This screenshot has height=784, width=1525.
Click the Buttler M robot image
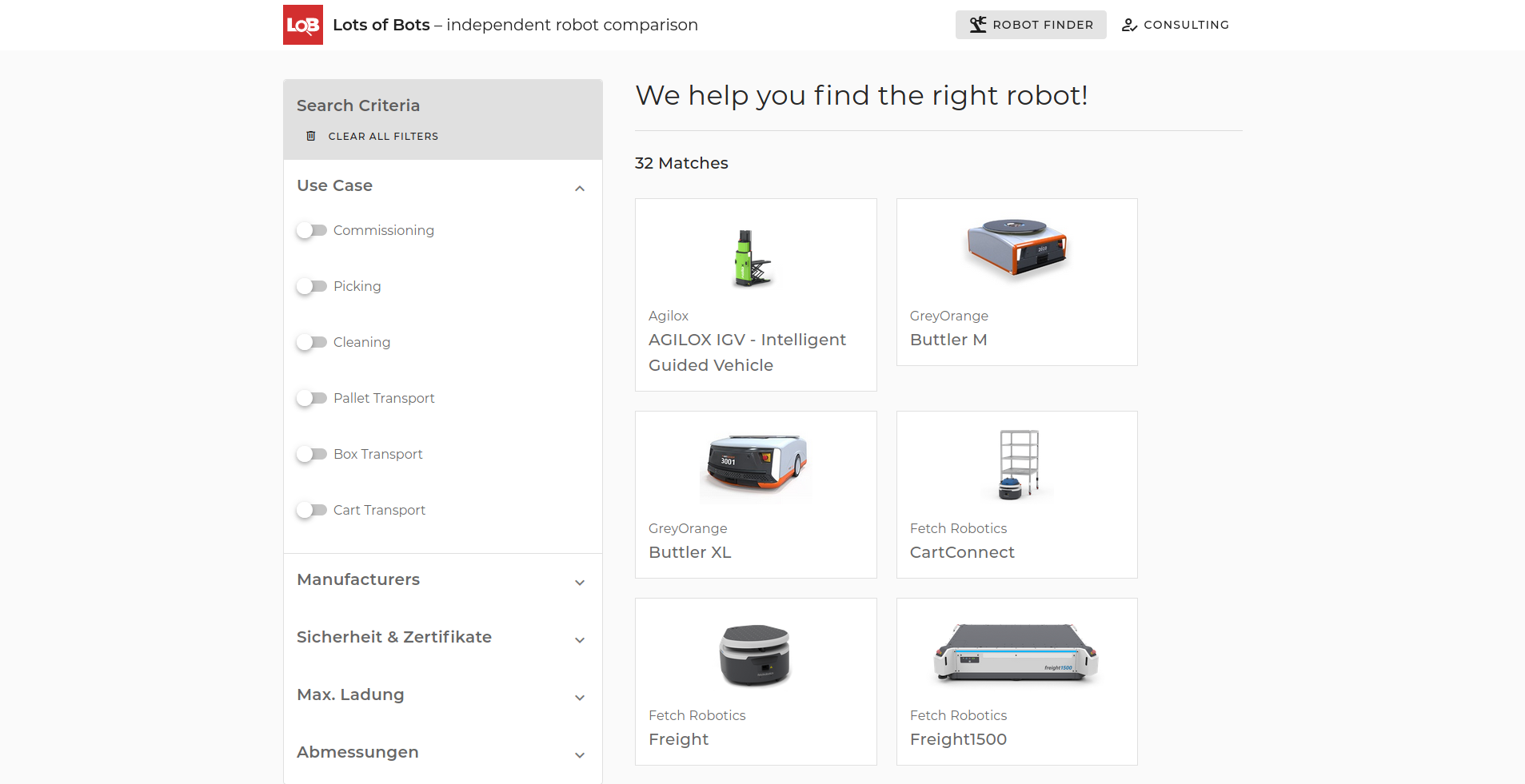pyautogui.click(x=1016, y=248)
